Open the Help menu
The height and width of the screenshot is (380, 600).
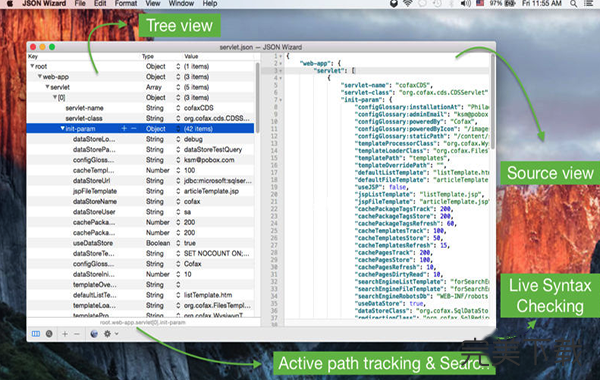(x=210, y=3)
